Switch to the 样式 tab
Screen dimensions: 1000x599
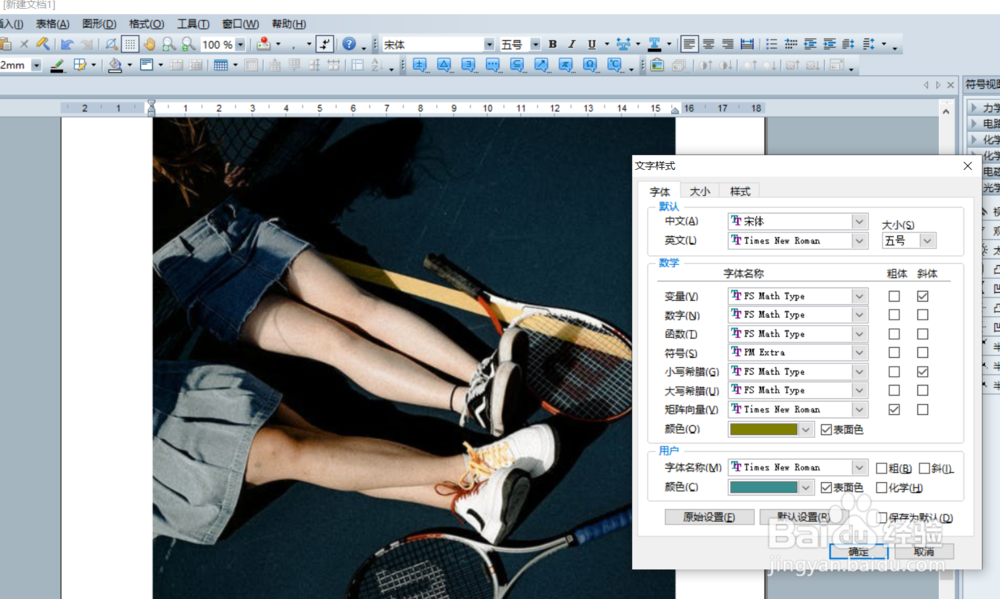740,191
